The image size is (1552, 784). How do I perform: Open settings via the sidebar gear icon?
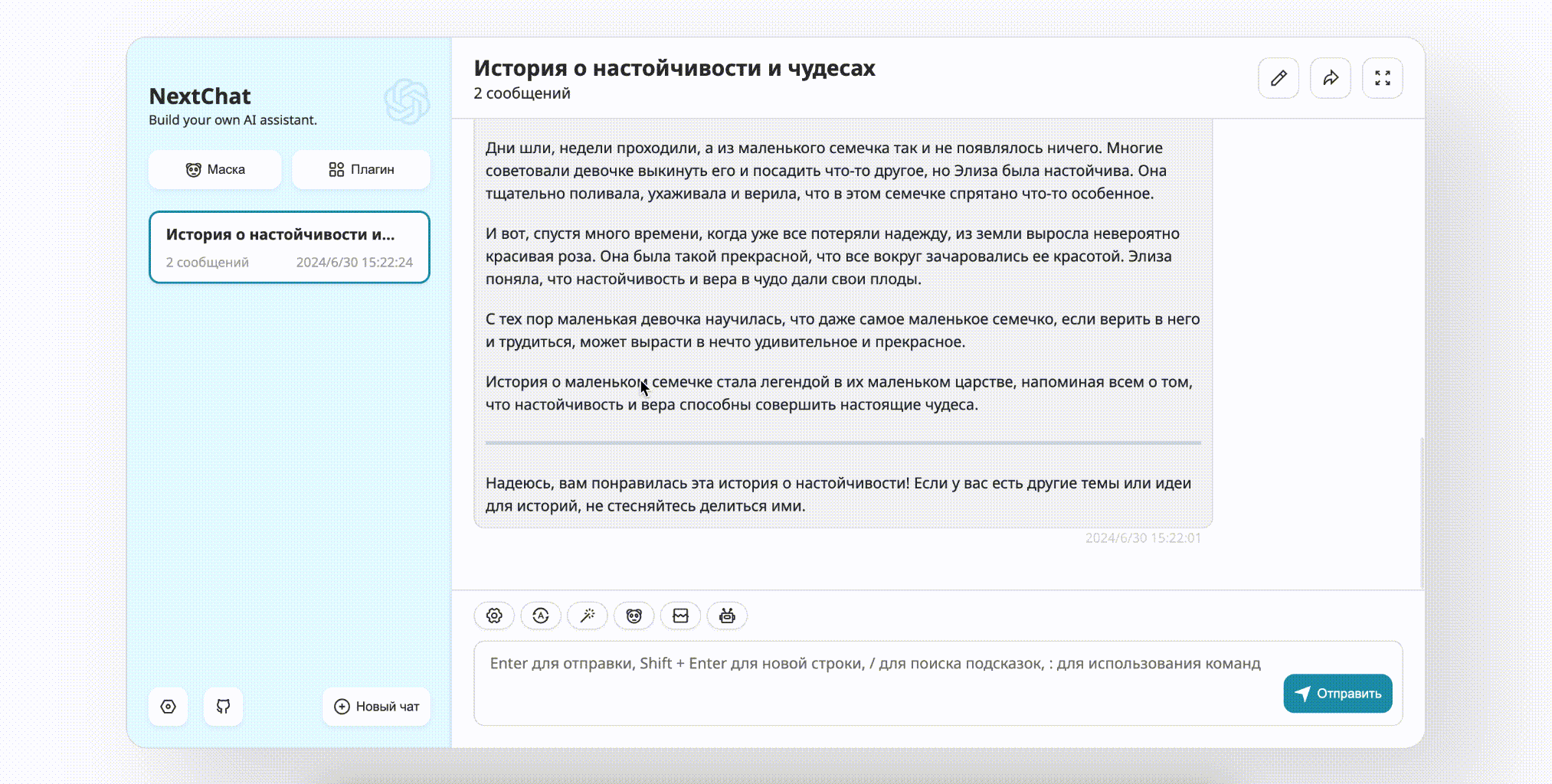pos(169,706)
